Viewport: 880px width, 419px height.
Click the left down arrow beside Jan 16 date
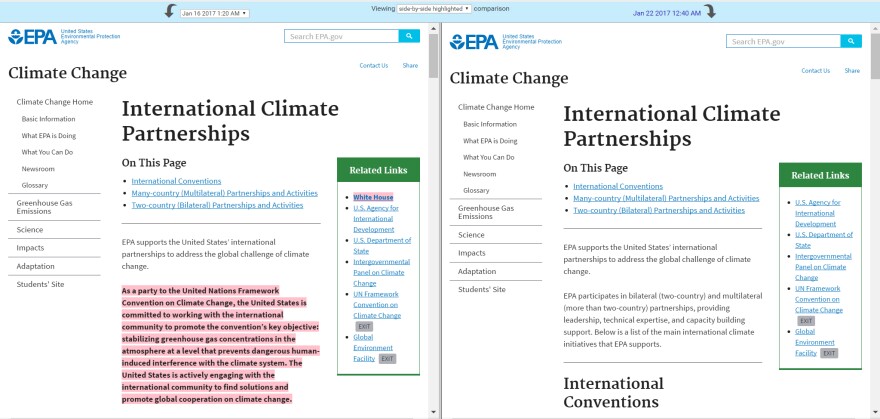[171, 11]
